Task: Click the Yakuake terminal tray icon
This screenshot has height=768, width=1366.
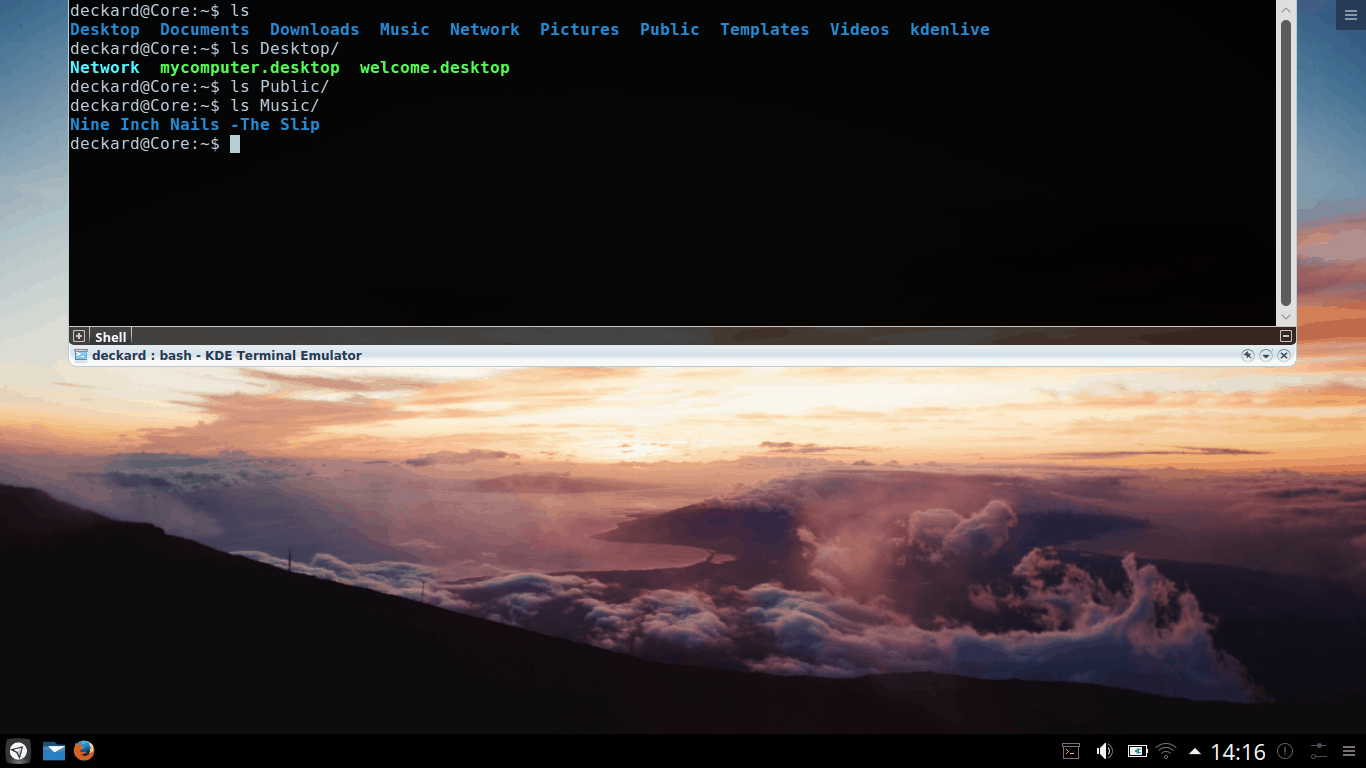Action: (x=1071, y=751)
